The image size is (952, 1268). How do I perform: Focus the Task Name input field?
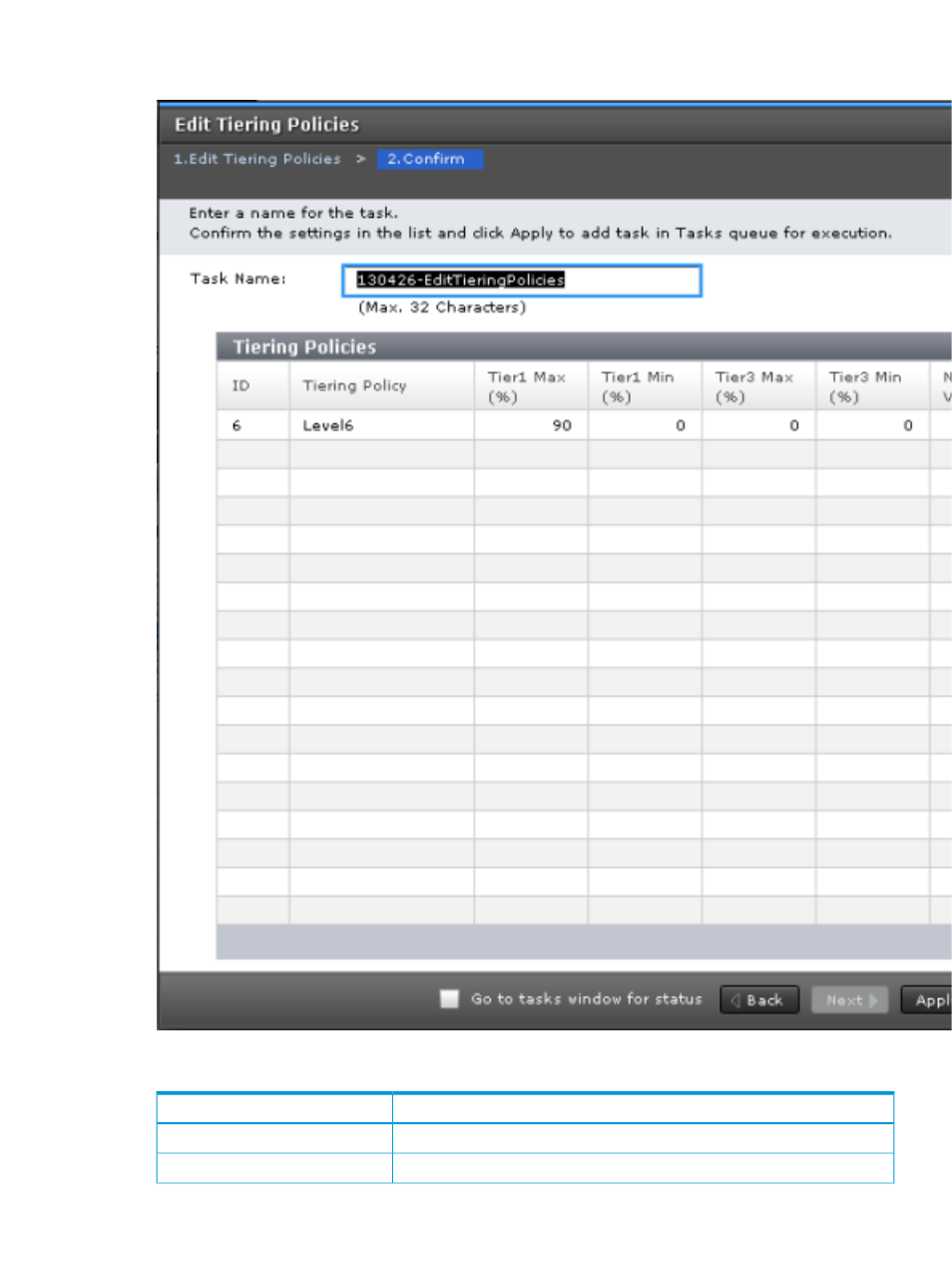(x=522, y=281)
